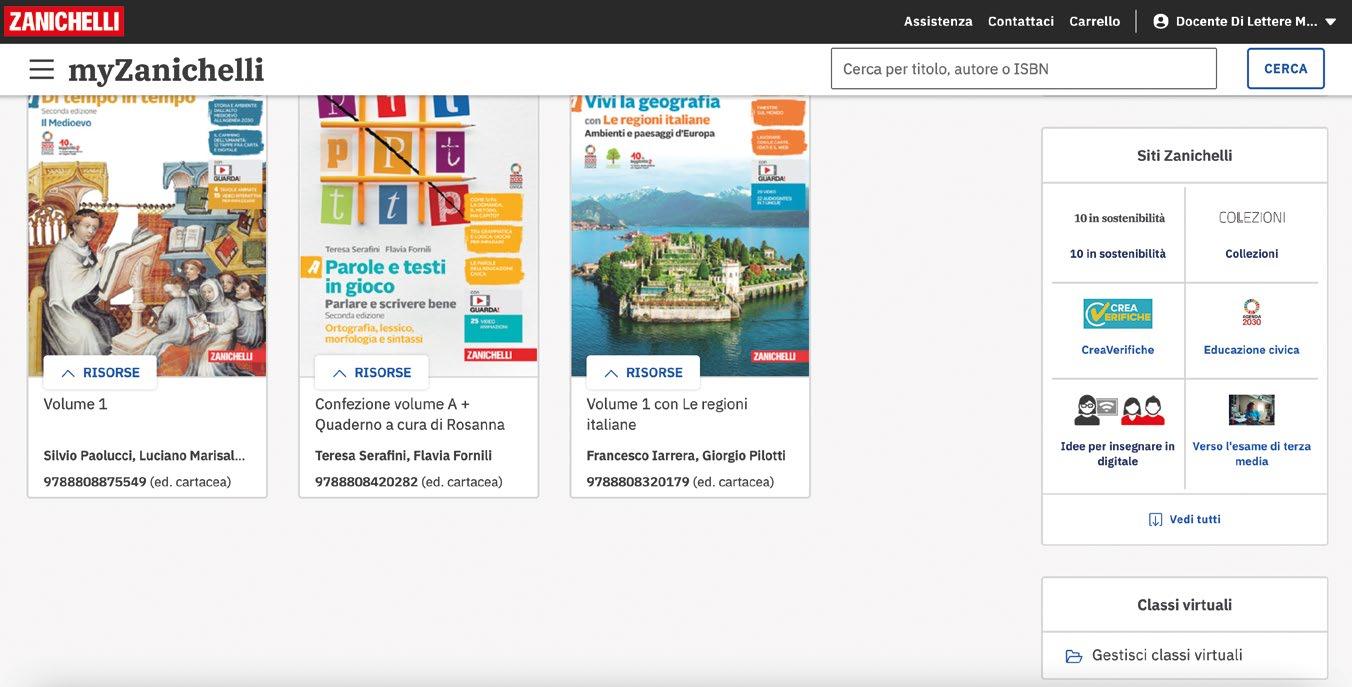Select Volume 1 con Le regioni italiane title
The image size is (1352, 687).
pos(667,414)
